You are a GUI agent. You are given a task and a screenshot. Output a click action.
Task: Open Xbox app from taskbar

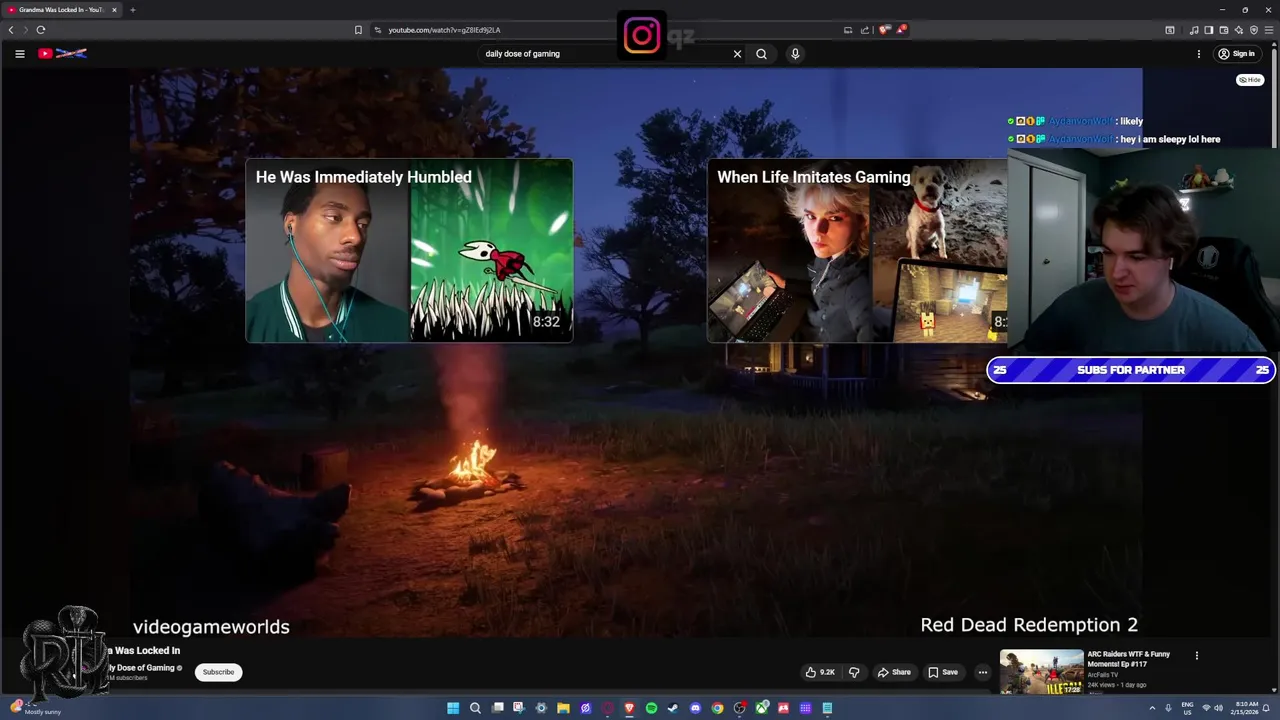click(761, 708)
